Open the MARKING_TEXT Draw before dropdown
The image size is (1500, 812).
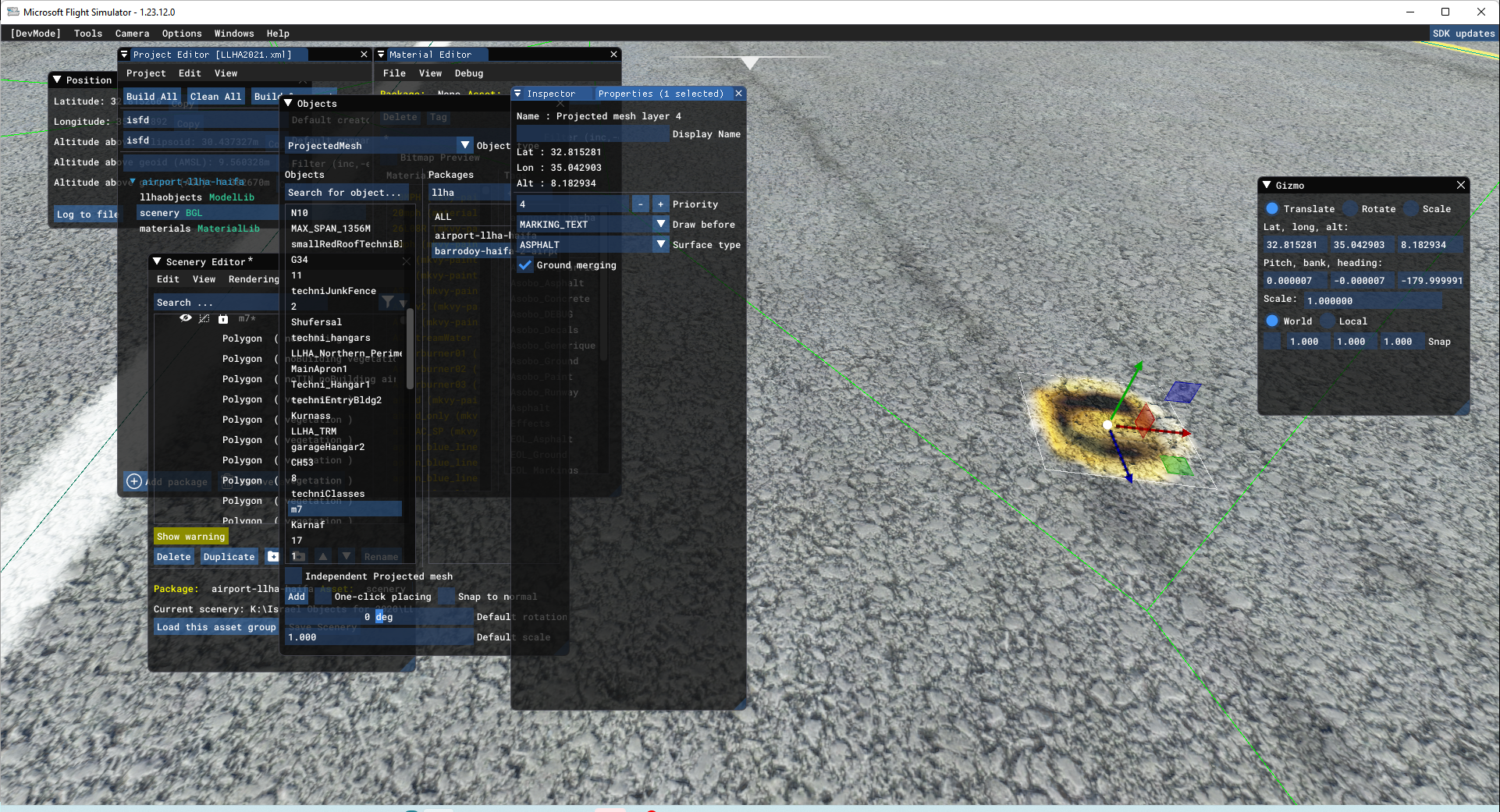pyautogui.click(x=661, y=225)
